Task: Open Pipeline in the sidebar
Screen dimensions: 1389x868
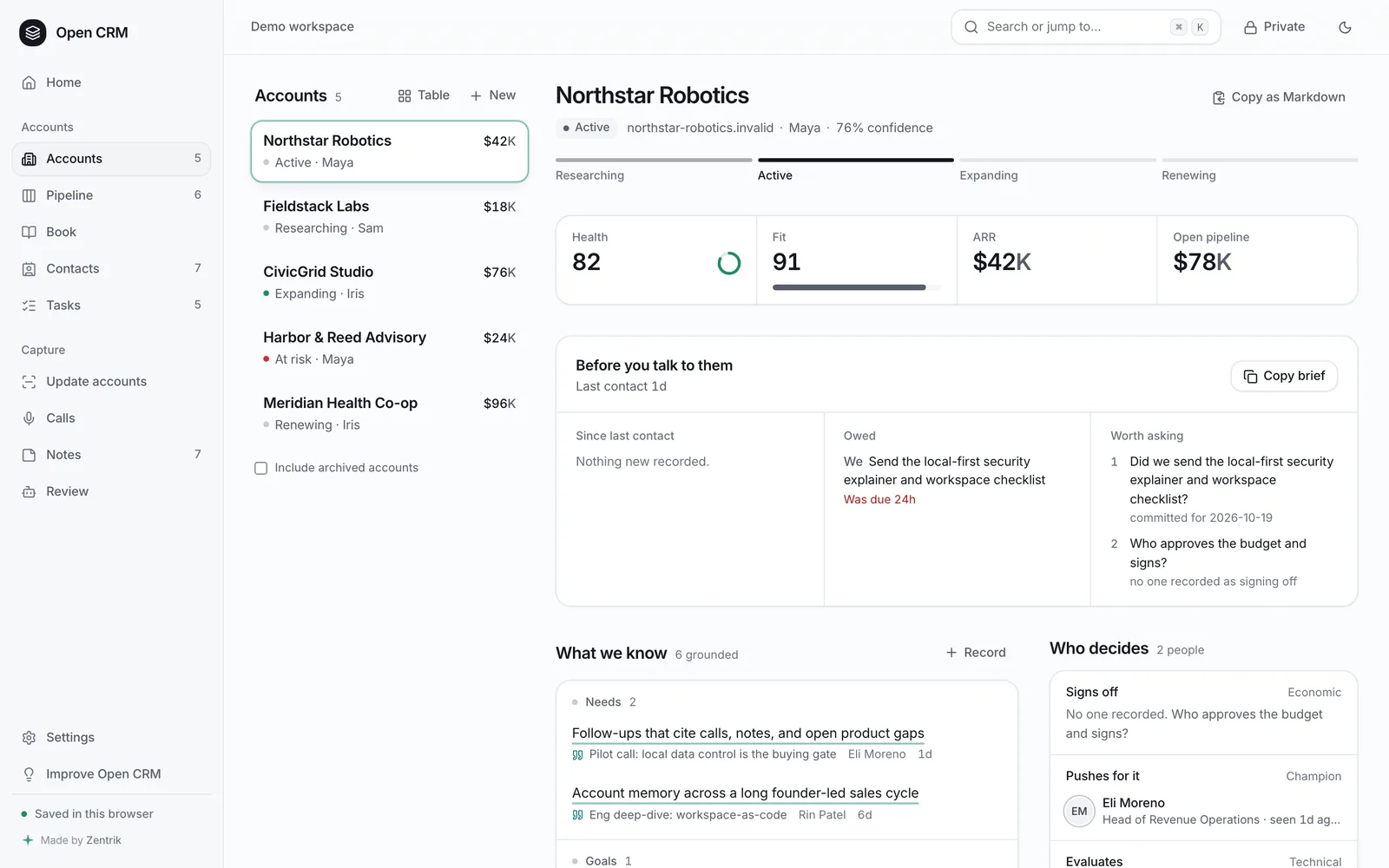Action: (111, 195)
